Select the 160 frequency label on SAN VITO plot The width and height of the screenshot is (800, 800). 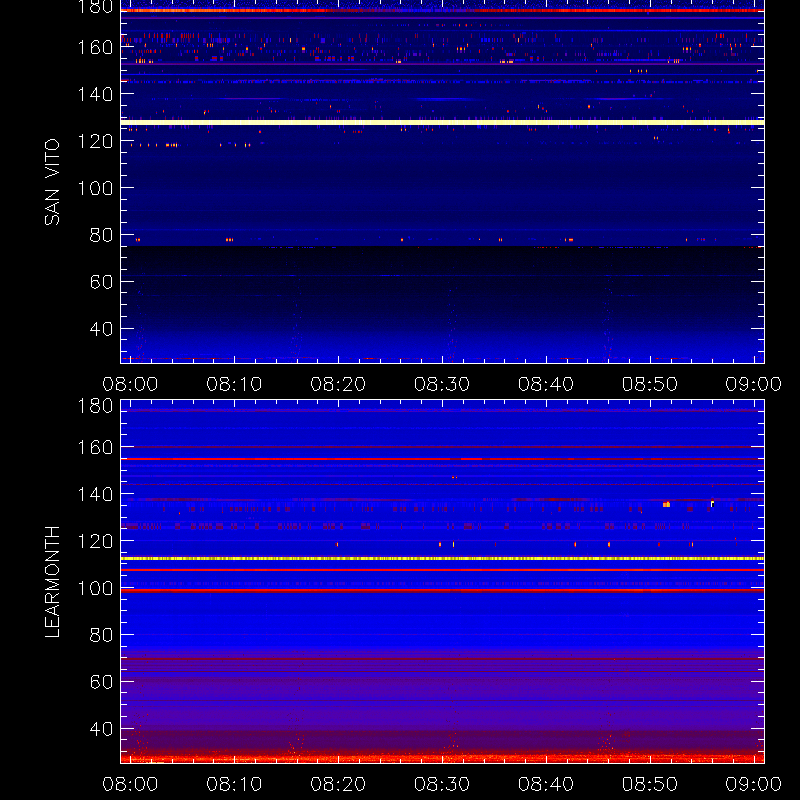[95, 47]
